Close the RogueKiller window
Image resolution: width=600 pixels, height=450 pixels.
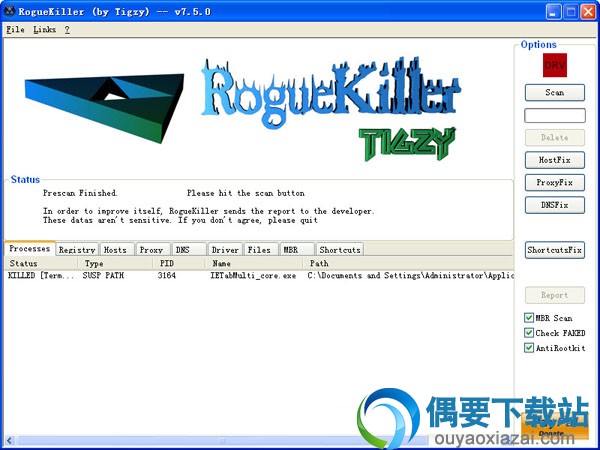click(x=589, y=12)
